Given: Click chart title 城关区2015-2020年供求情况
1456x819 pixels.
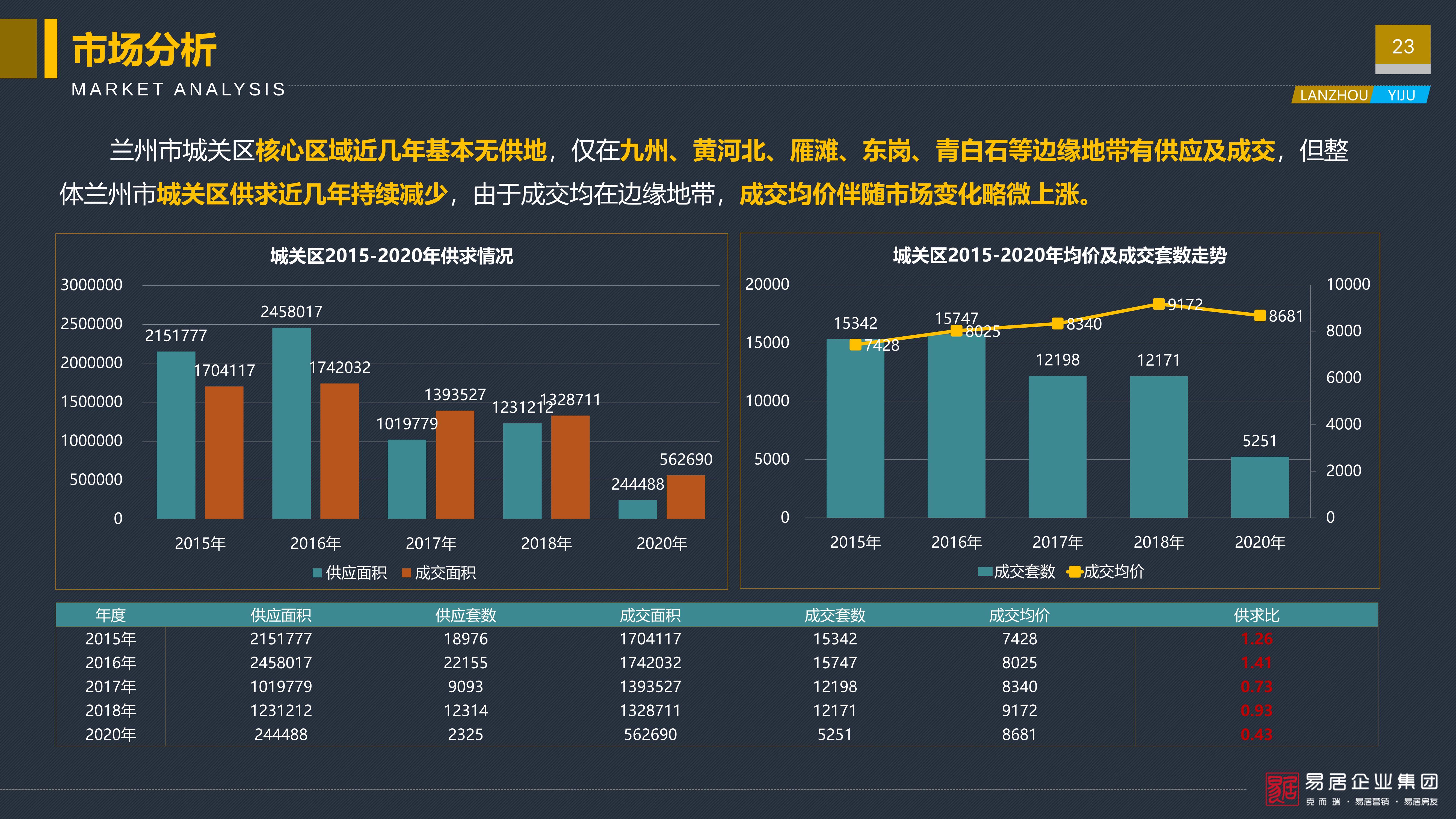Looking at the screenshot, I should point(391,256).
